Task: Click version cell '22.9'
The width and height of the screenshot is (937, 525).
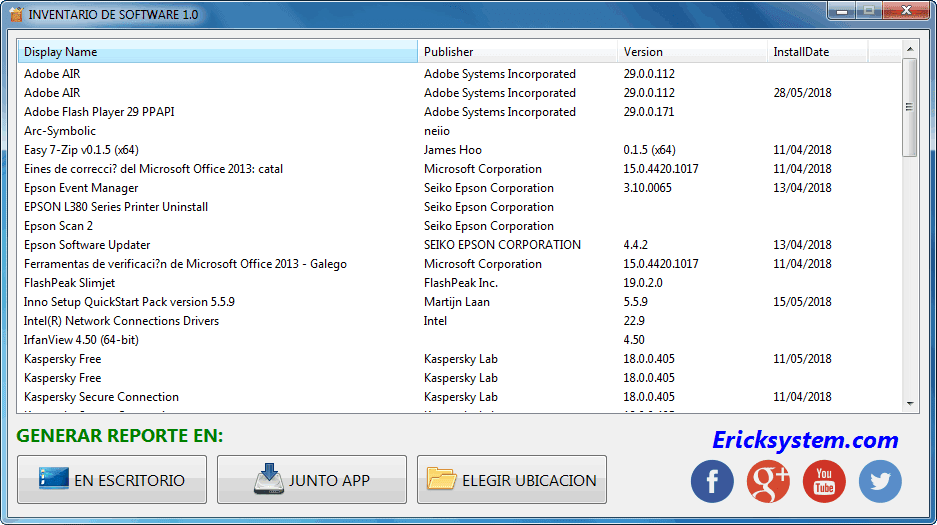Action: (634, 321)
